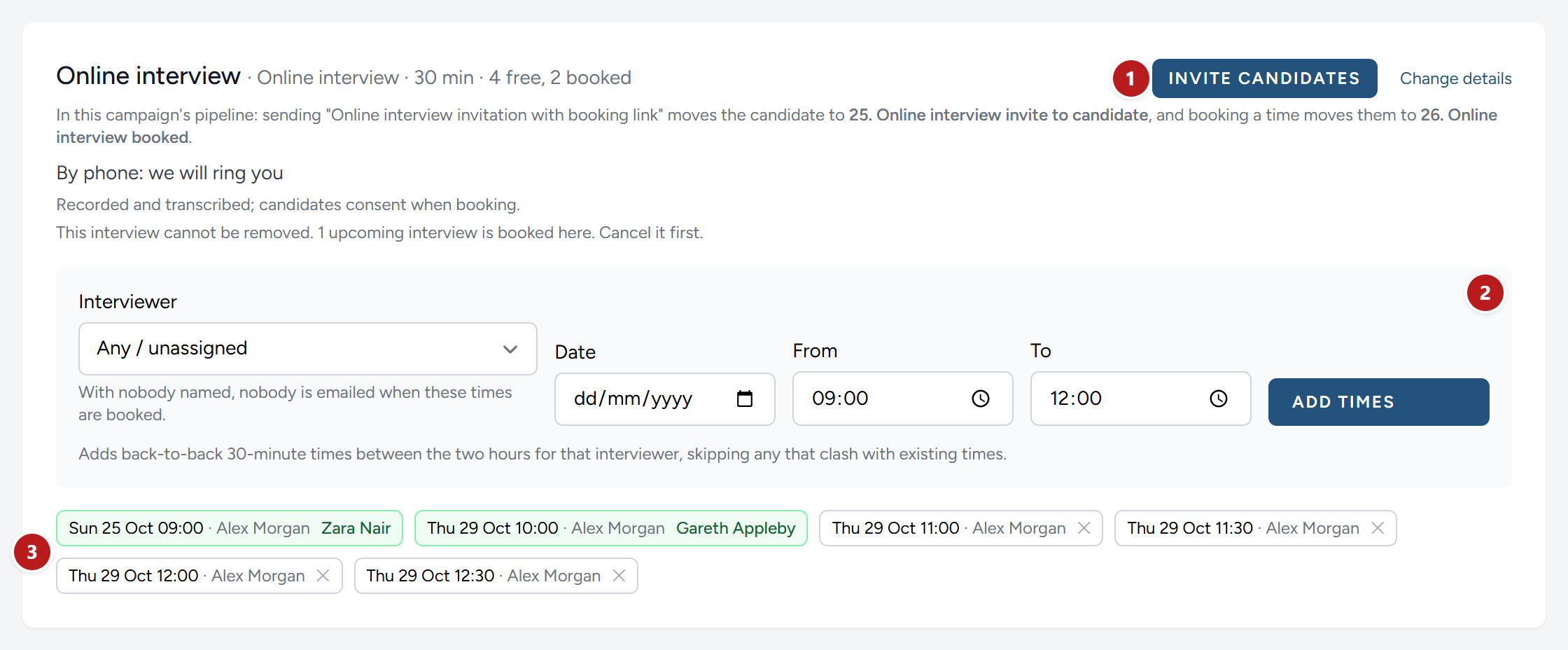
Task: Open the calendar picker icon in Date
Action: pos(745,399)
